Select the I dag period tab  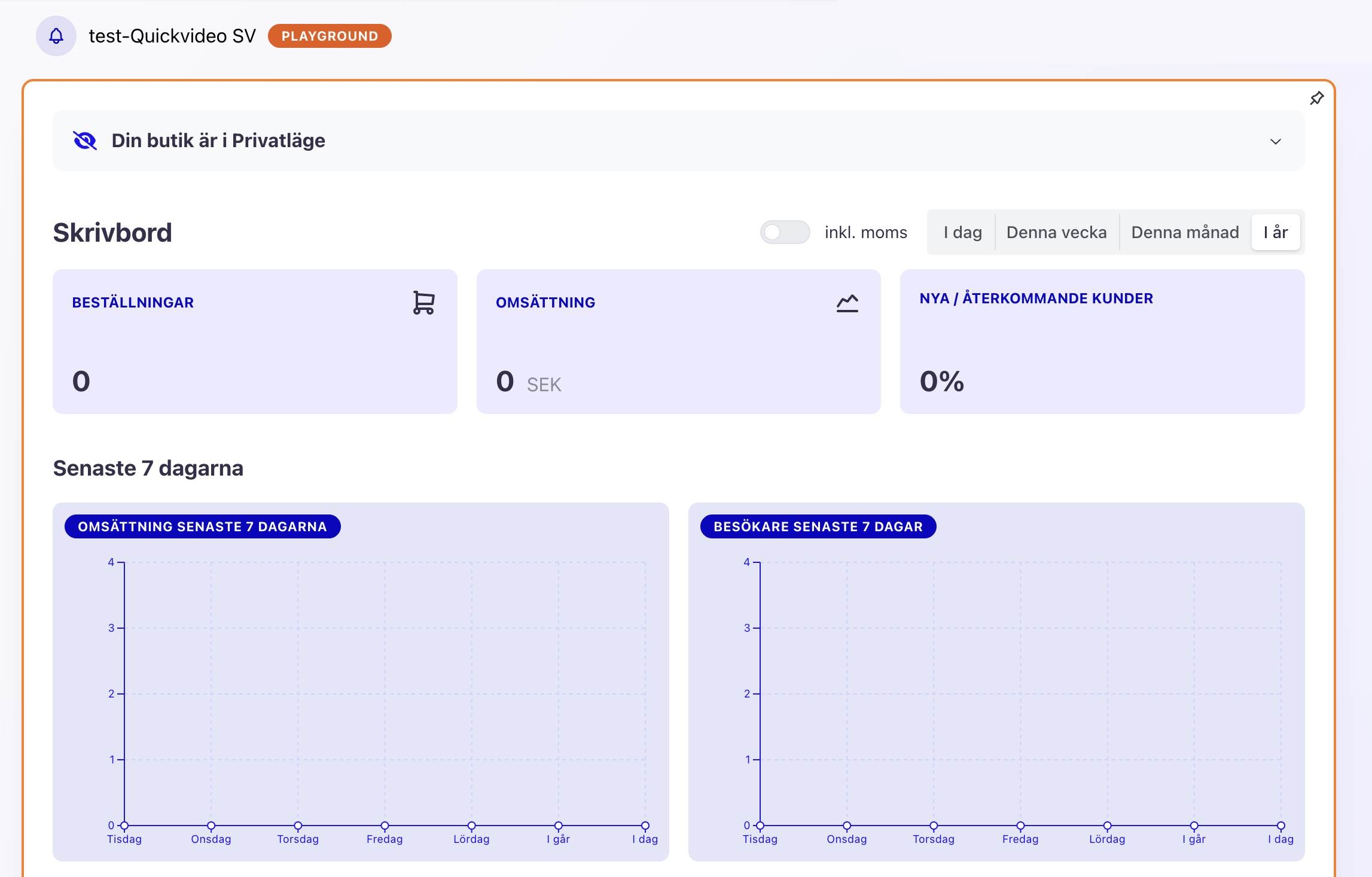tap(962, 232)
